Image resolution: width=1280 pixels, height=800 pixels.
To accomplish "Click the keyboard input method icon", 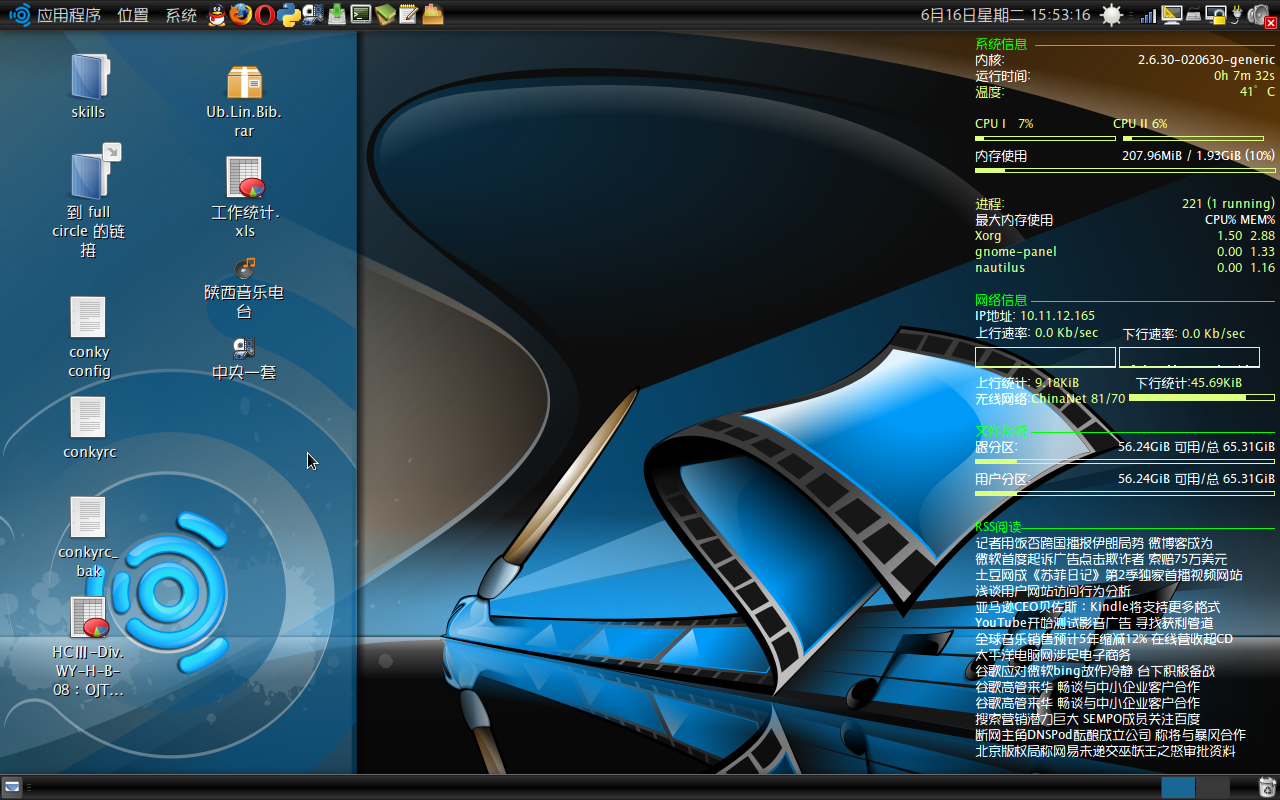I will point(1194,16).
